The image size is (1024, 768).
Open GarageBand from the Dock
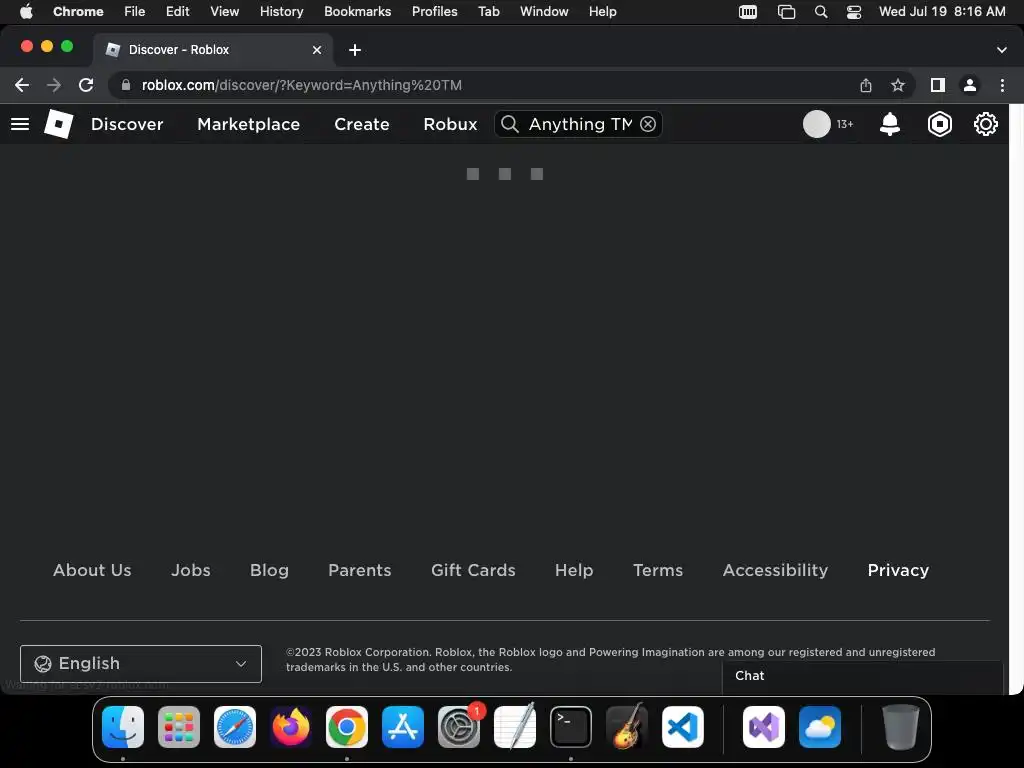click(x=627, y=727)
